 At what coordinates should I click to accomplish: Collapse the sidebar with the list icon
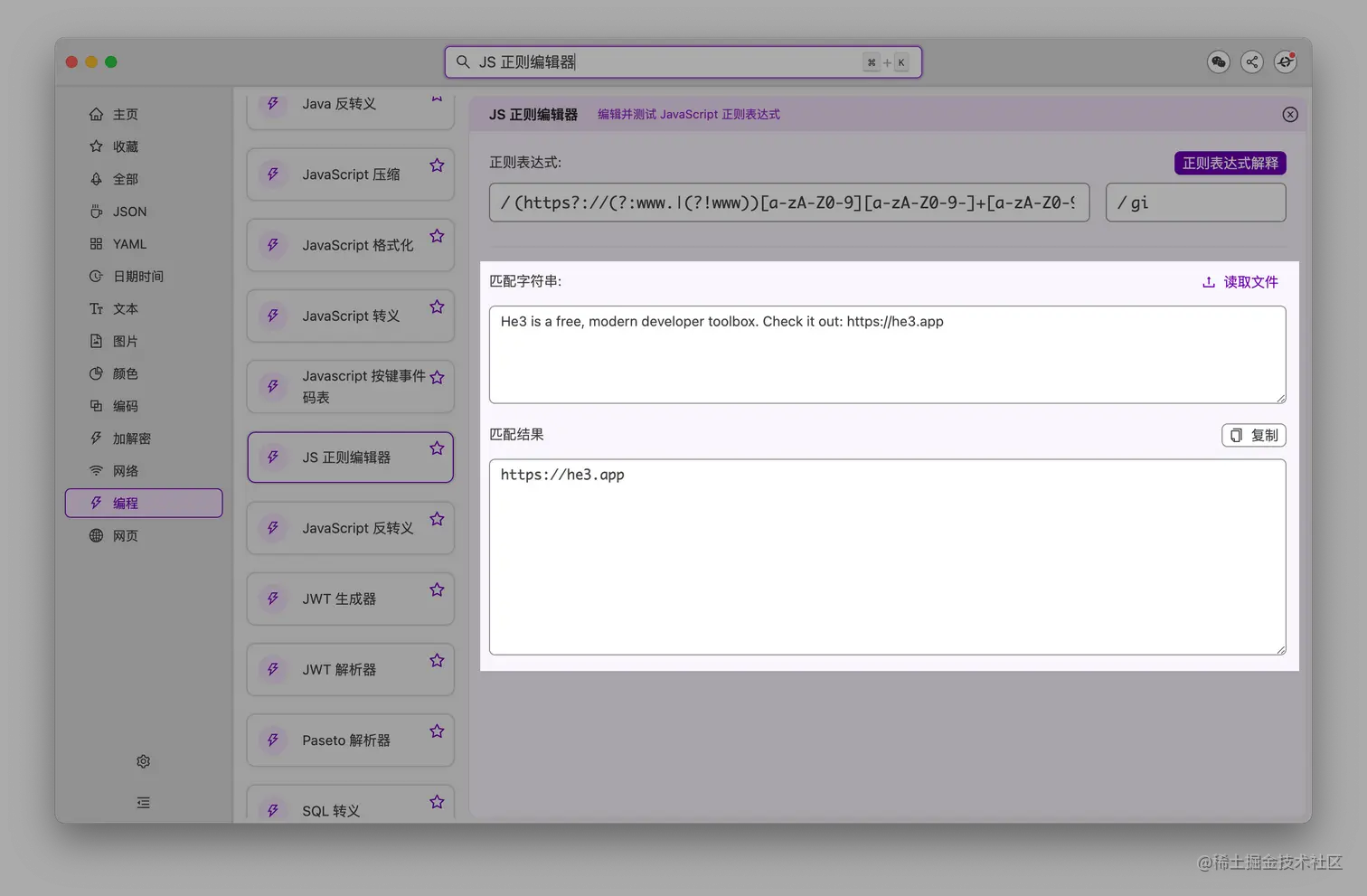pyautogui.click(x=143, y=803)
